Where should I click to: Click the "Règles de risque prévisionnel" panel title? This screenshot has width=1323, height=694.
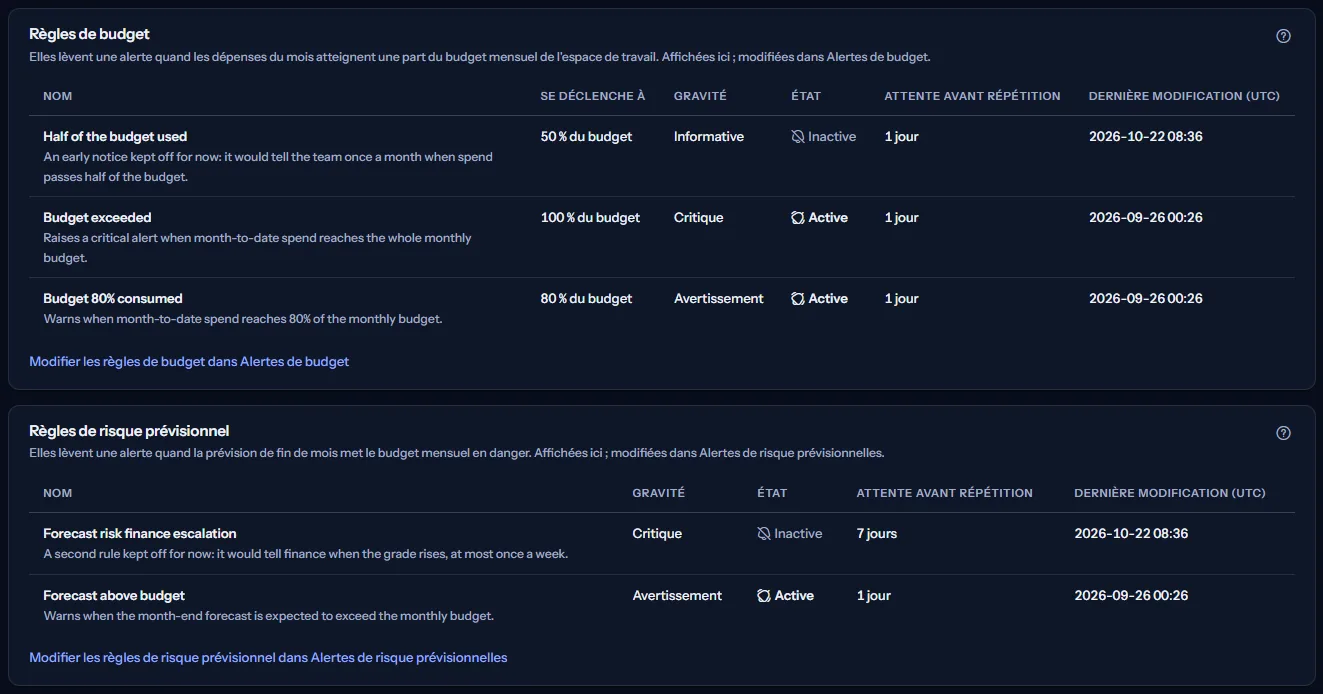pyautogui.click(x=129, y=431)
